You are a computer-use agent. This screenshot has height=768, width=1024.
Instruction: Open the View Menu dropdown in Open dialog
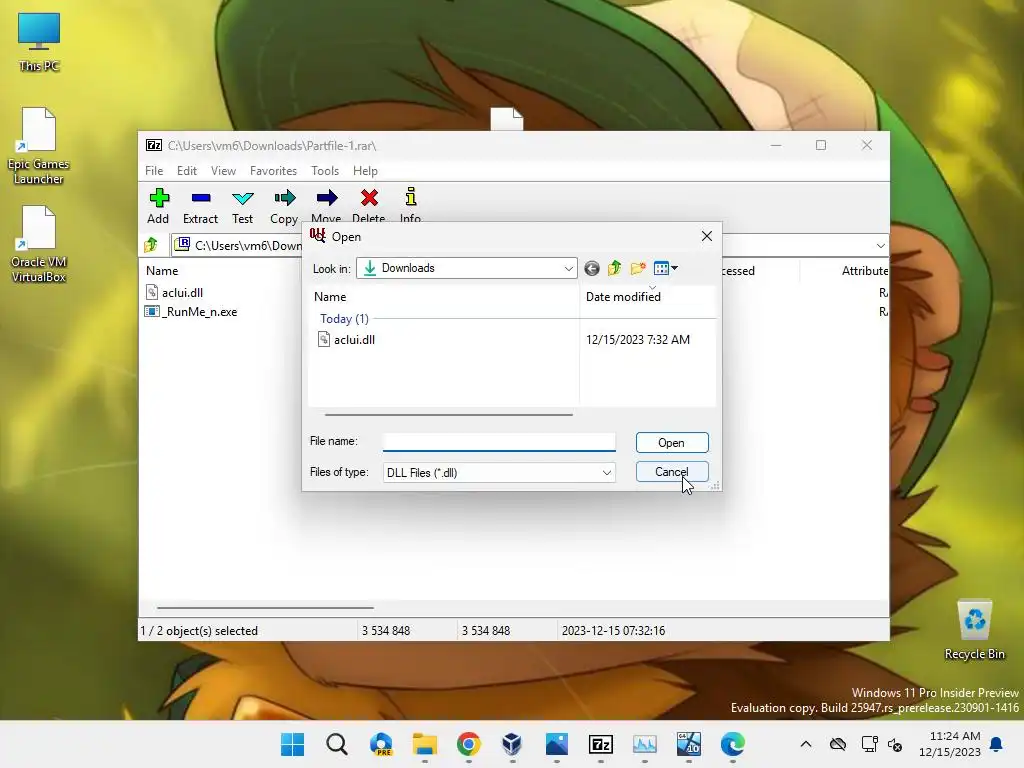665,268
